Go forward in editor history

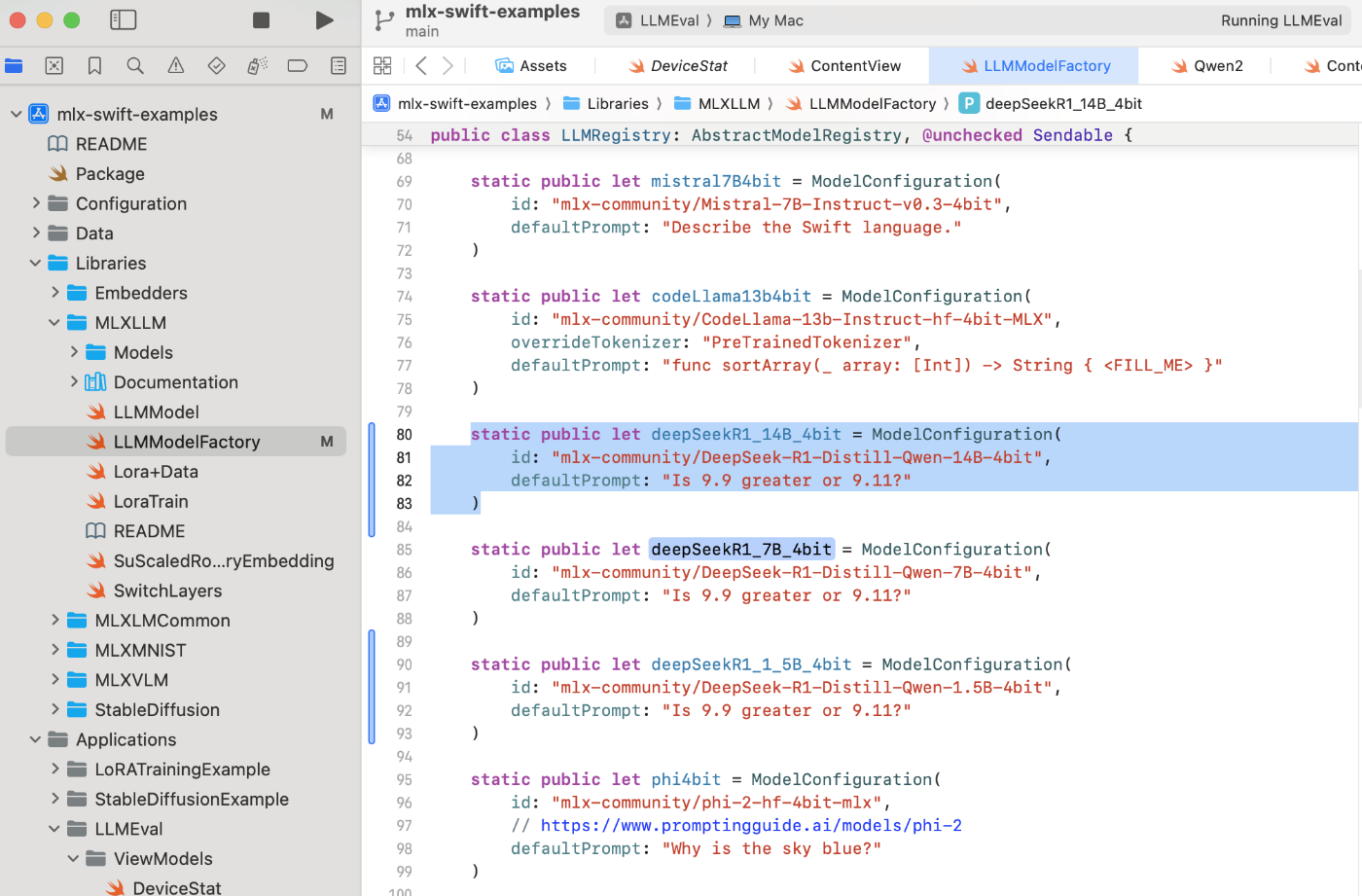[x=448, y=65]
